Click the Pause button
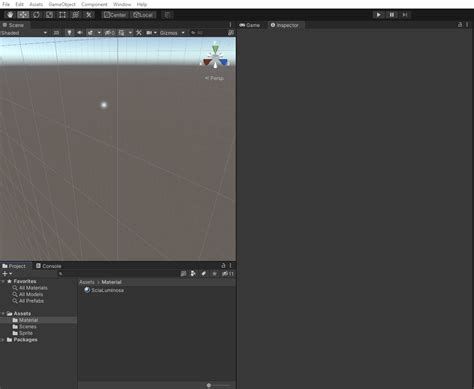Viewport: 474px width, 389px height. pyautogui.click(x=392, y=15)
